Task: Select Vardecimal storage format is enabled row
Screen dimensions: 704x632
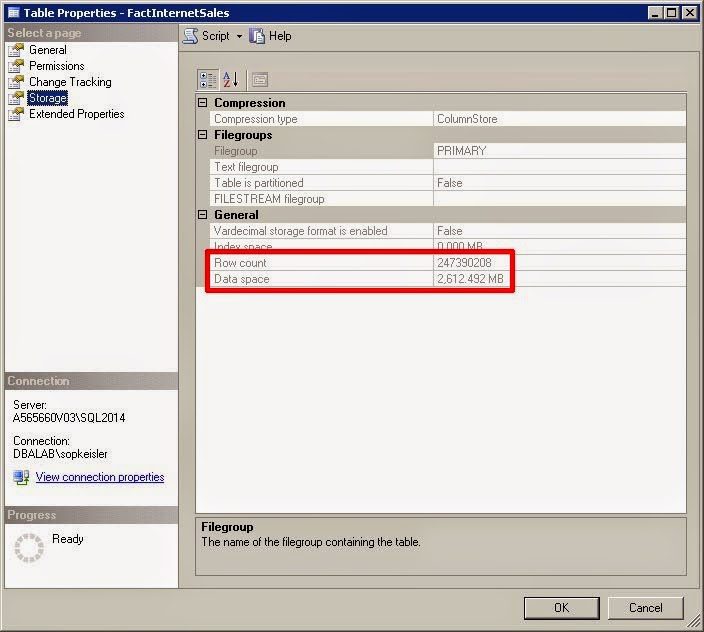Action: coord(448,231)
